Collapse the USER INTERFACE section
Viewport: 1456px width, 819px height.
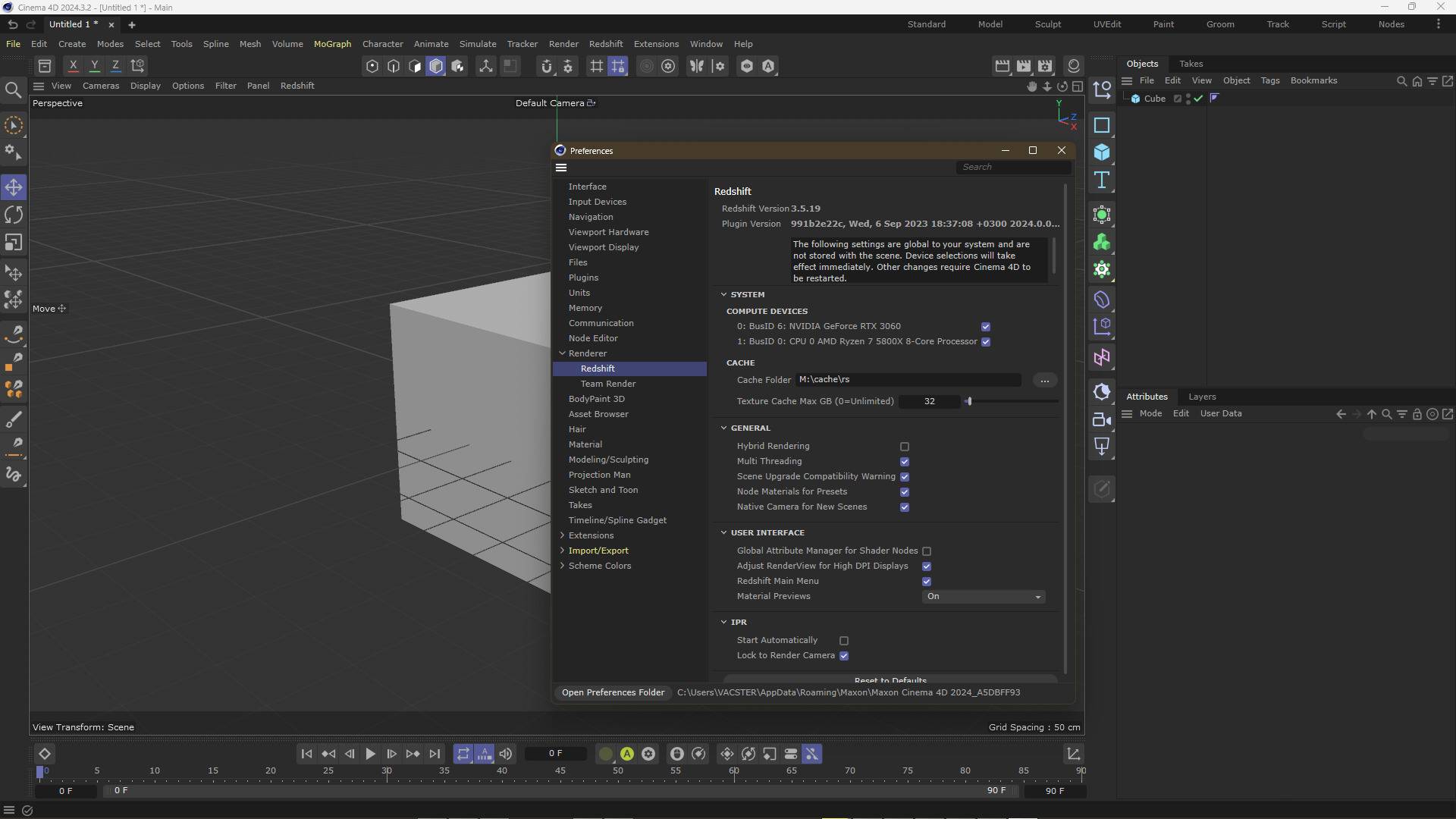(723, 532)
